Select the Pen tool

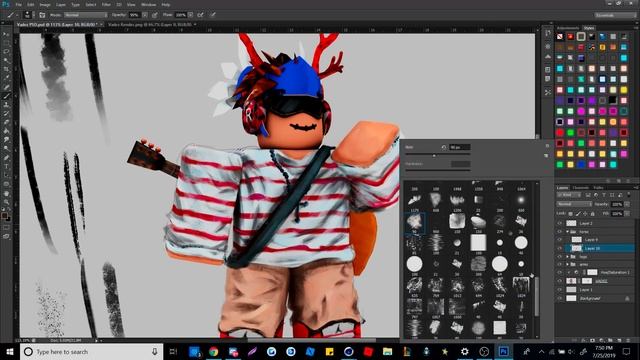(6, 158)
